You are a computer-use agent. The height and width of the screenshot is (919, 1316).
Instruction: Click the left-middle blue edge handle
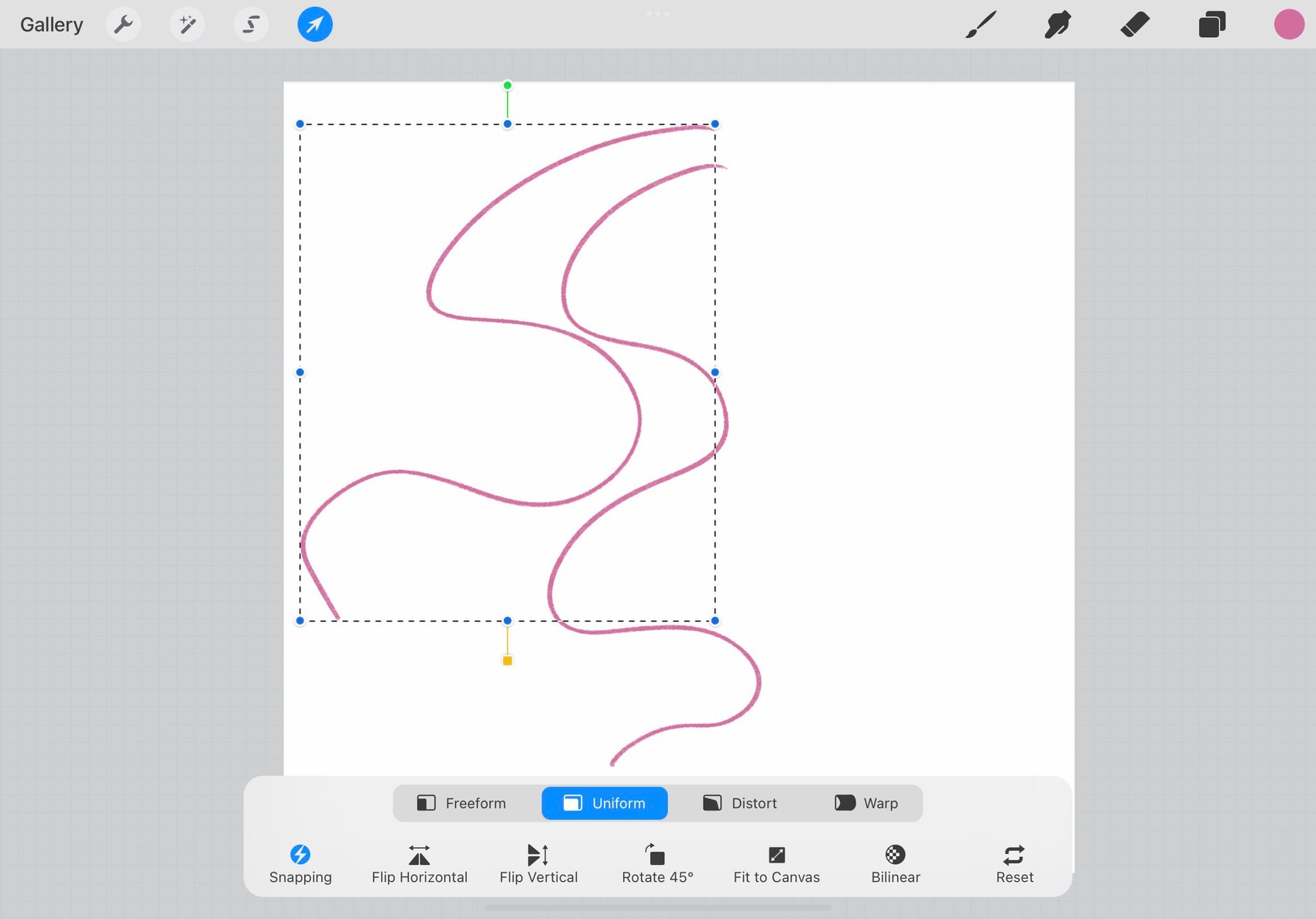click(300, 372)
